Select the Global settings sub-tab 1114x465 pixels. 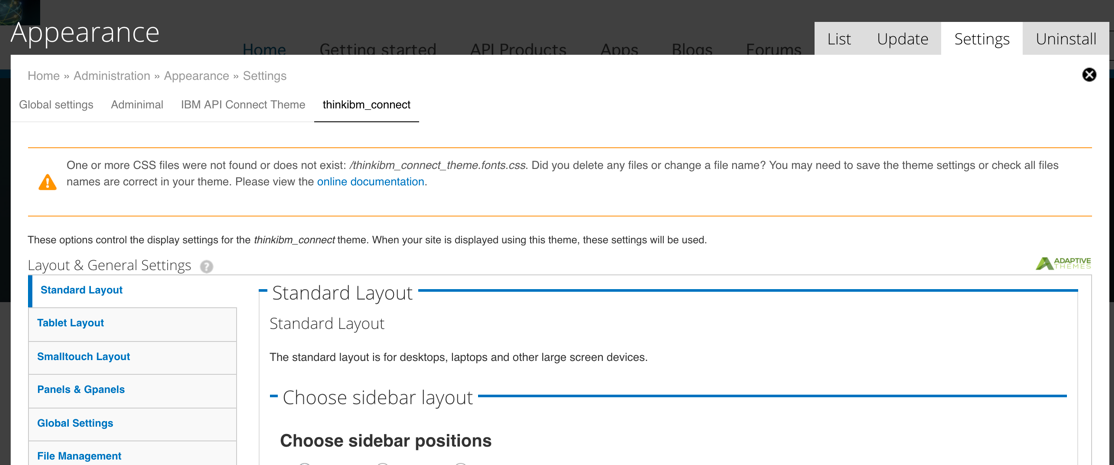click(56, 104)
